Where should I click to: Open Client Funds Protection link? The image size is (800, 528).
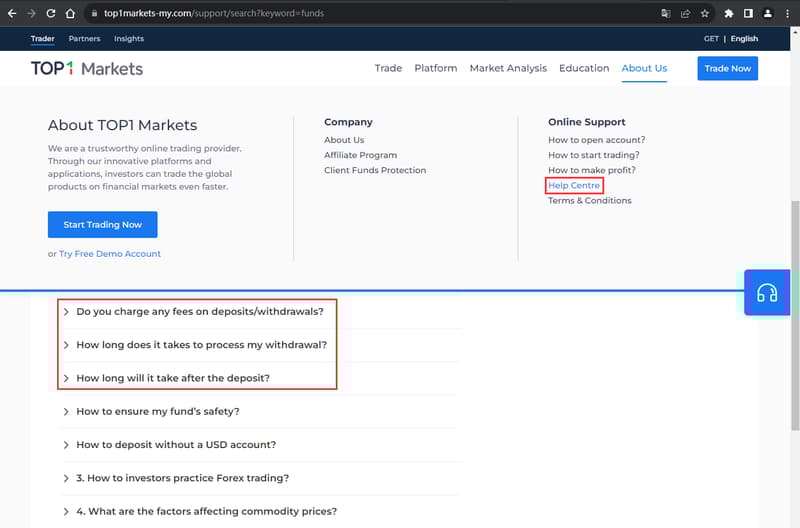[375, 170]
